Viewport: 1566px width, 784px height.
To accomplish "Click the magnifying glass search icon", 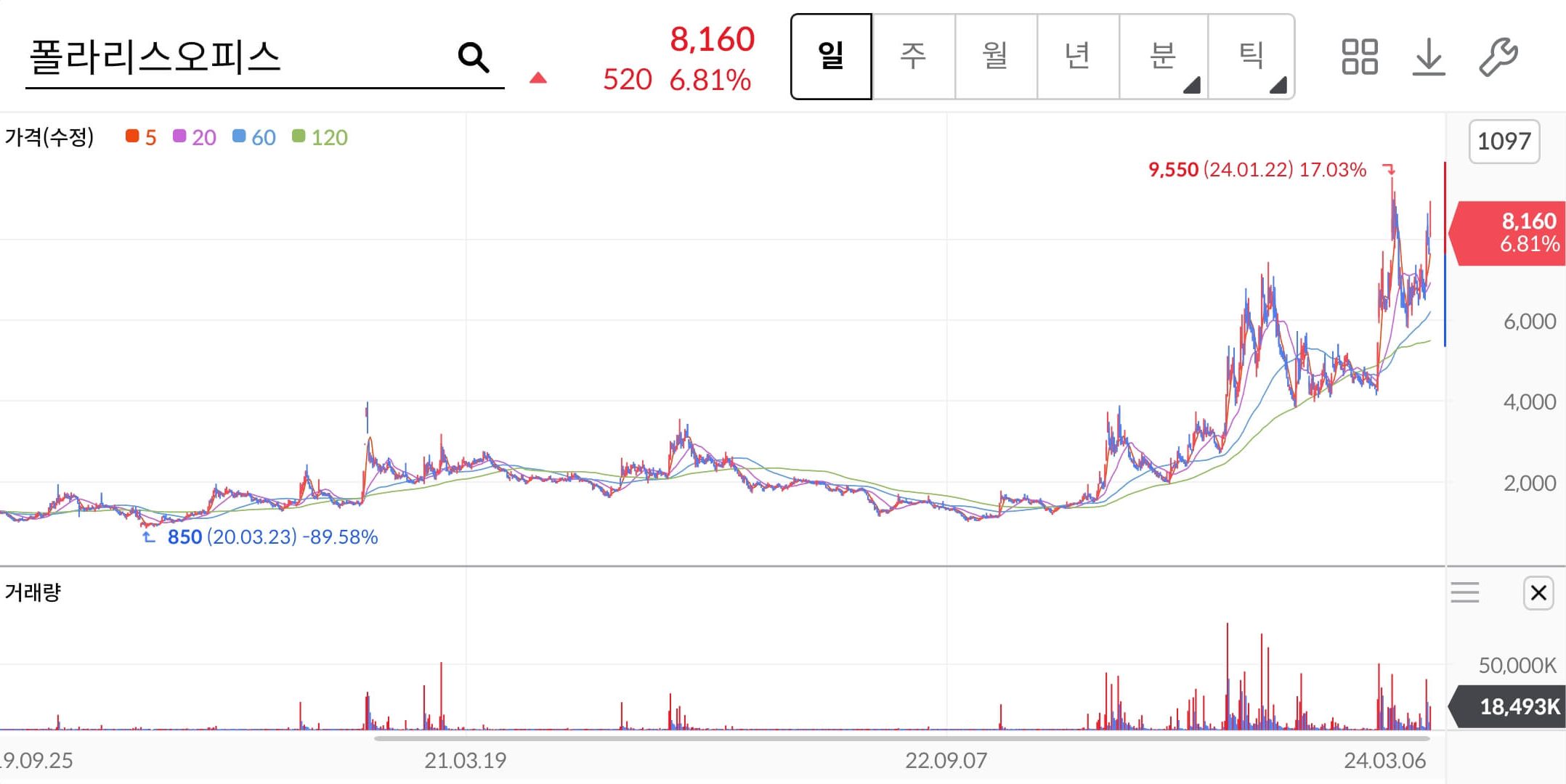I will [474, 57].
